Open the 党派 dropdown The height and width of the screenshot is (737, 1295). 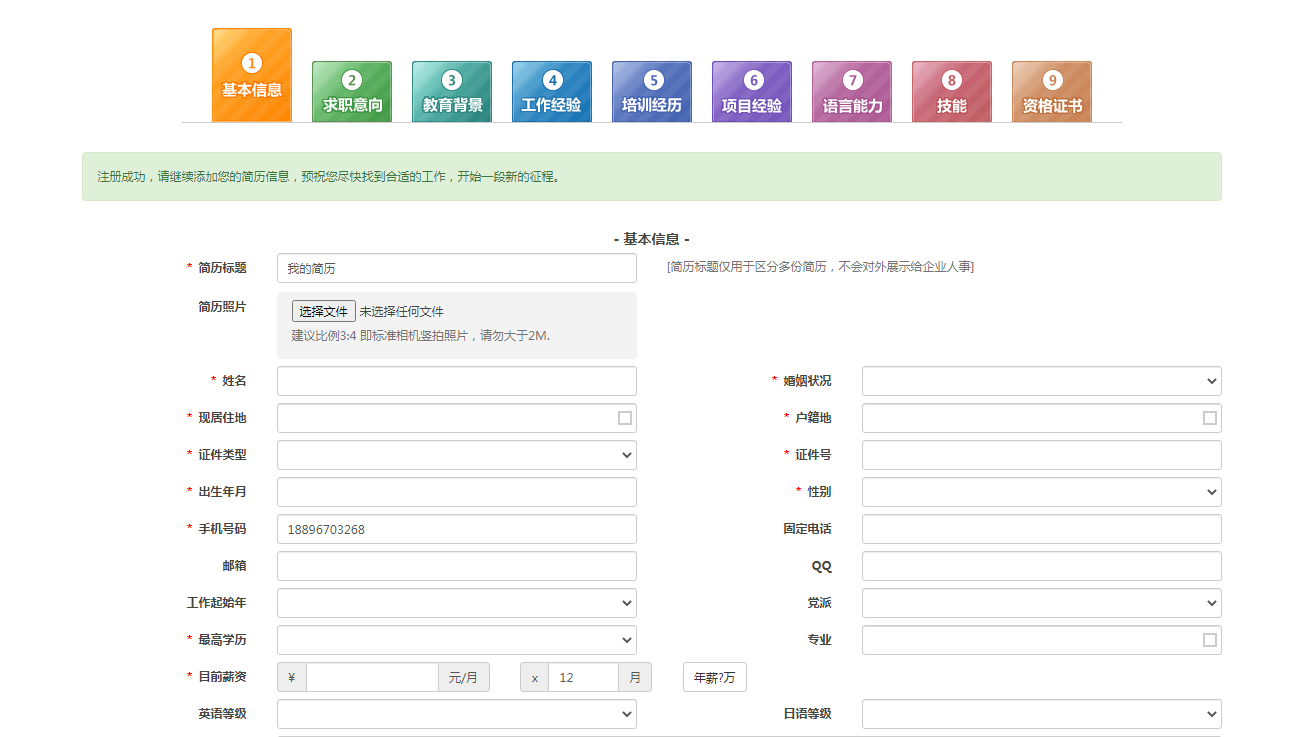point(1042,603)
